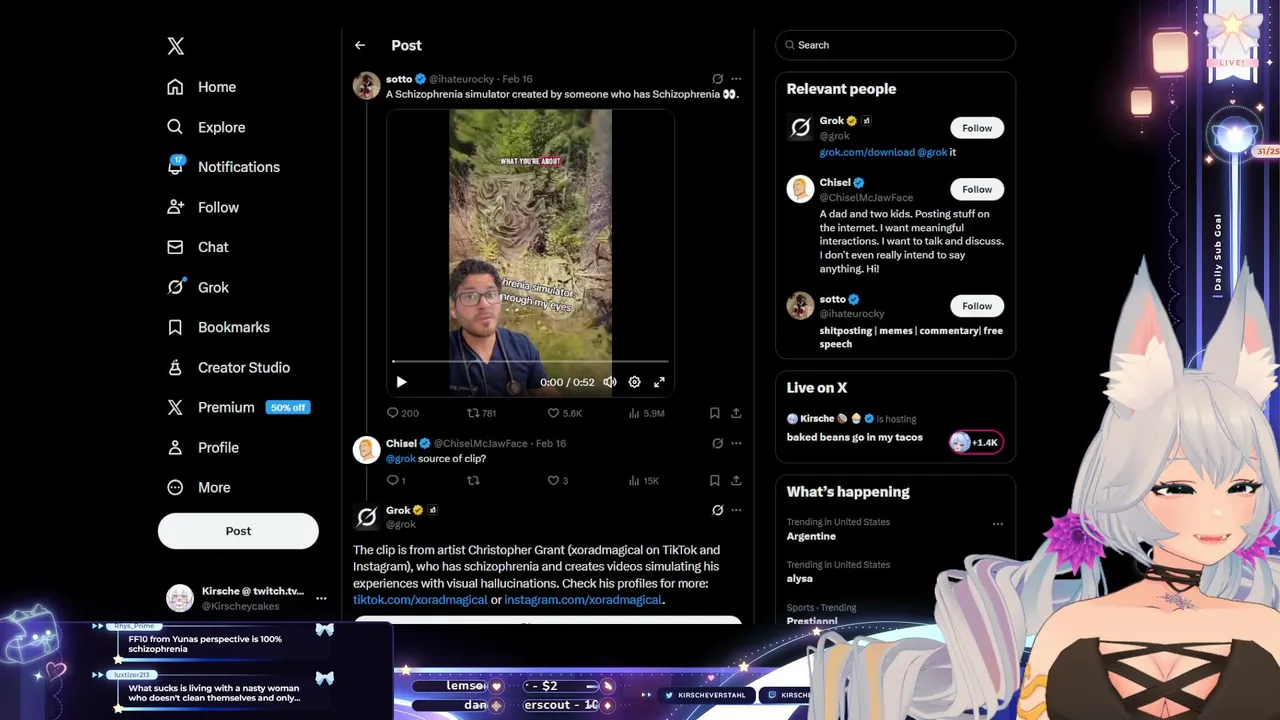Click the Search field
Viewport: 1280px width, 720px height.
click(896, 45)
